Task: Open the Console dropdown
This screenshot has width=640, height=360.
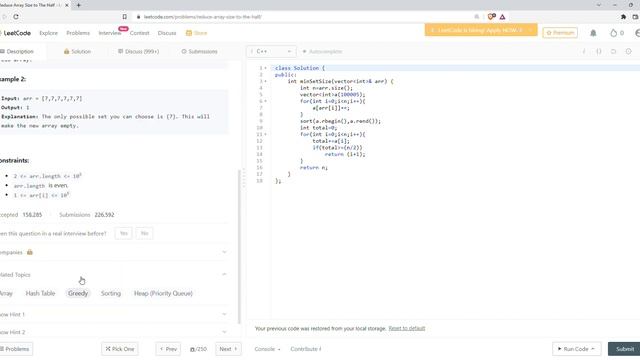Action: click(267, 349)
